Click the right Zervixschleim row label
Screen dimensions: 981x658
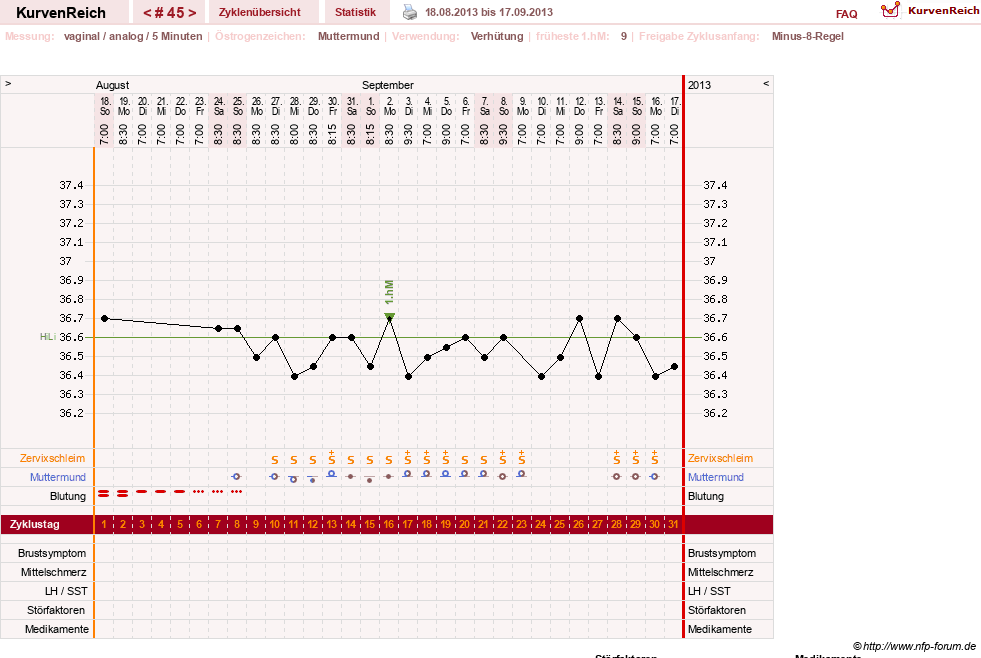720,458
